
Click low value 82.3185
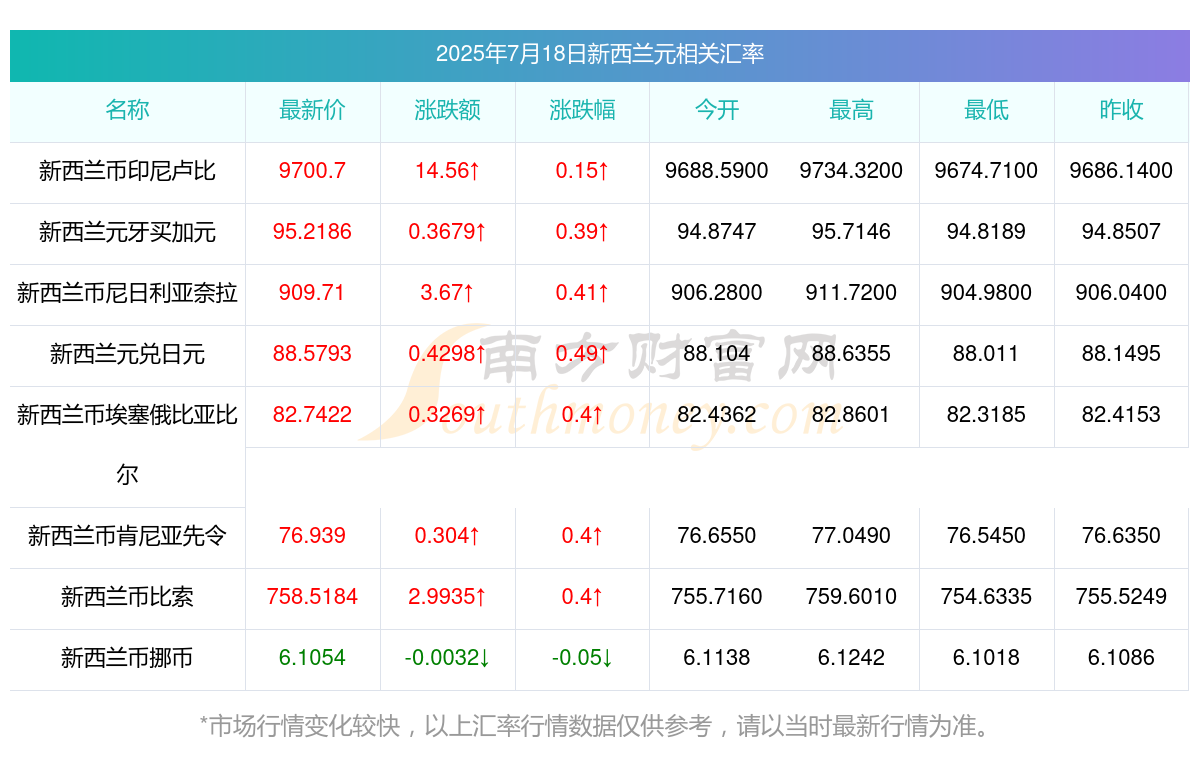pos(986,415)
